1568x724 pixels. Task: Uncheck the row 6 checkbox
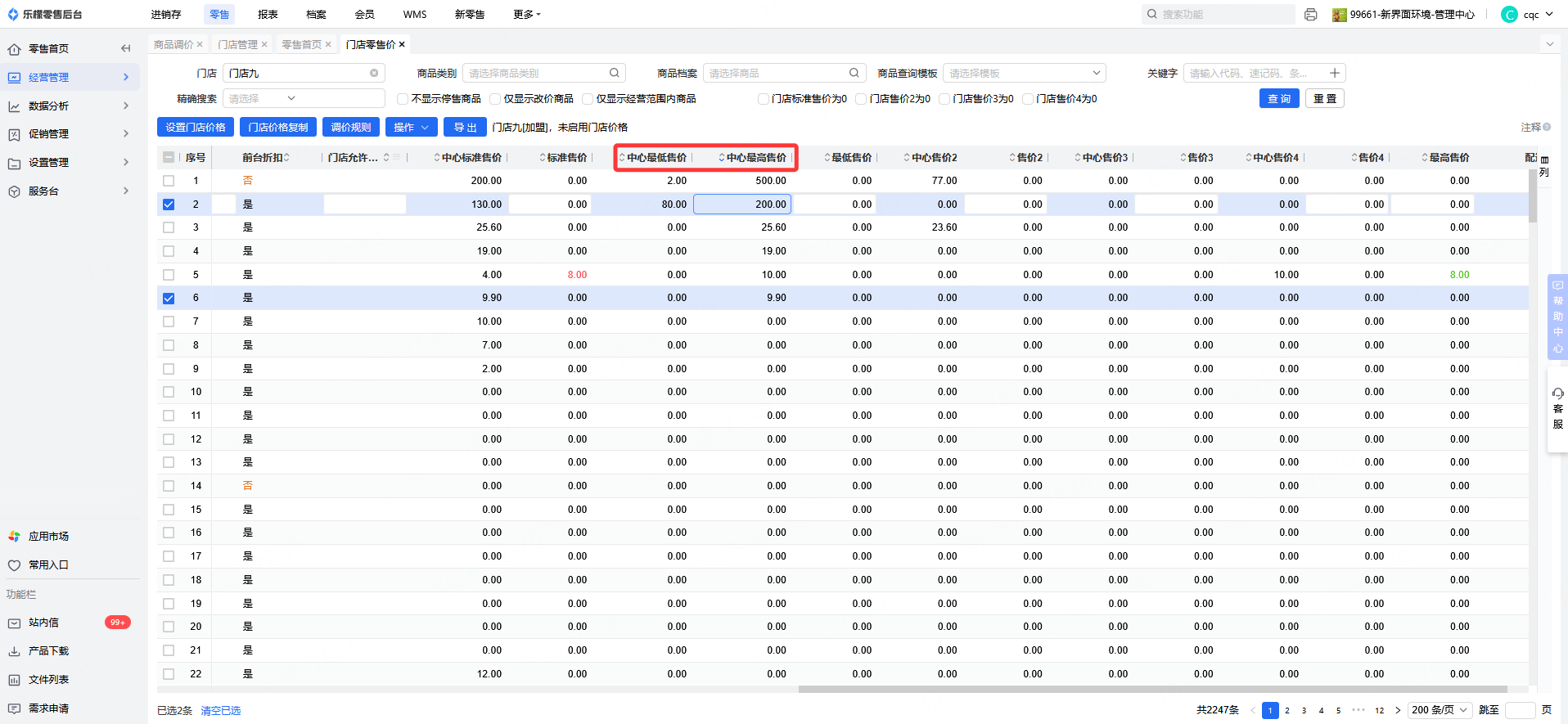(169, 298)
